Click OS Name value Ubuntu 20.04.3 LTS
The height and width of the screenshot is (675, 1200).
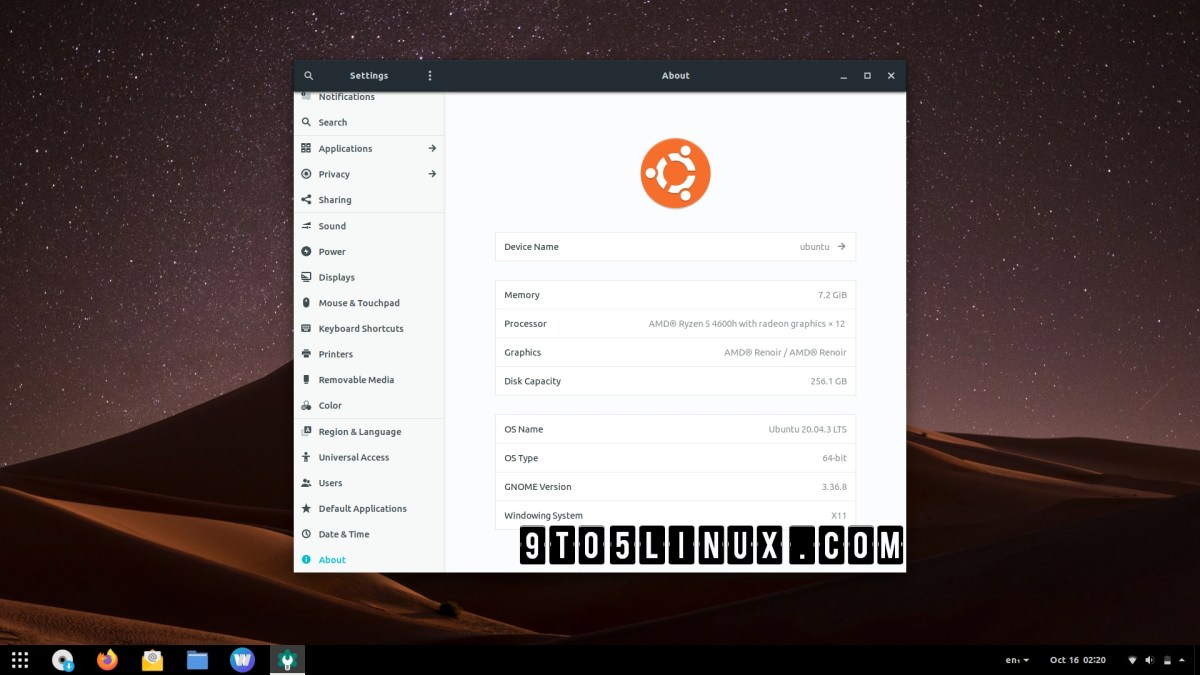(808, 429)
